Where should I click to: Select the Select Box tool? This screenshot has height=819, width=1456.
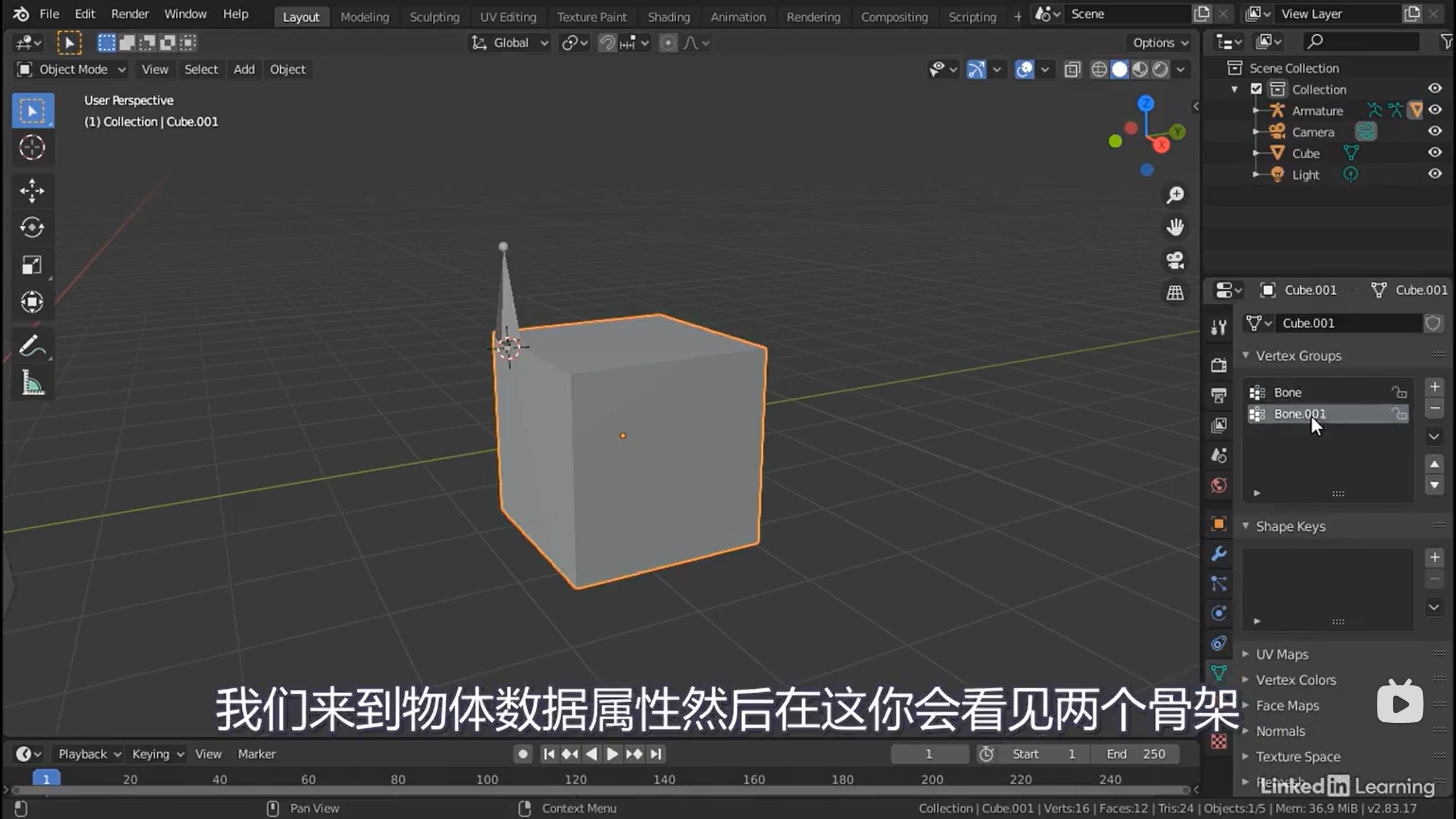32,110
